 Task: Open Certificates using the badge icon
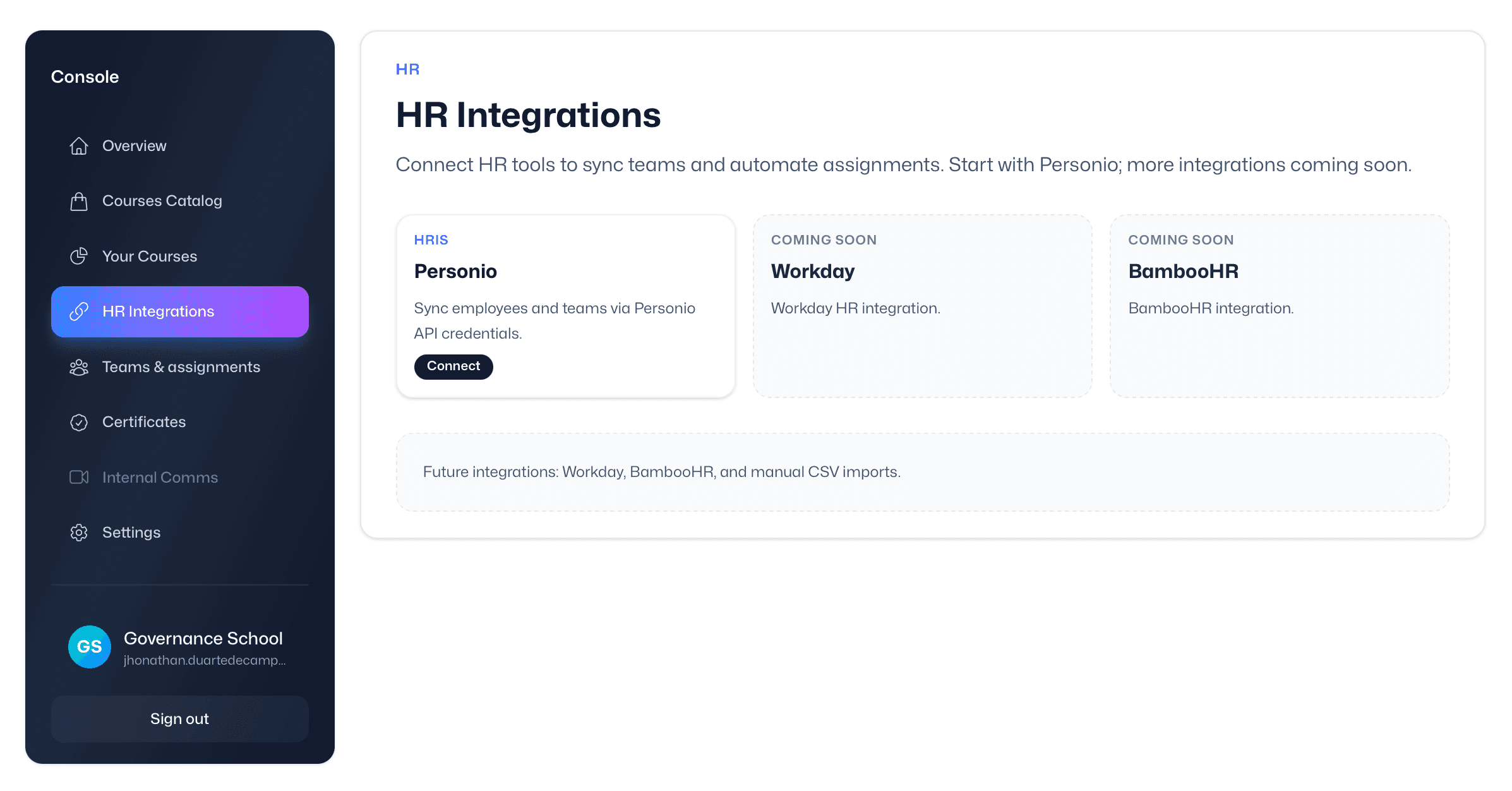coord(78,422)
